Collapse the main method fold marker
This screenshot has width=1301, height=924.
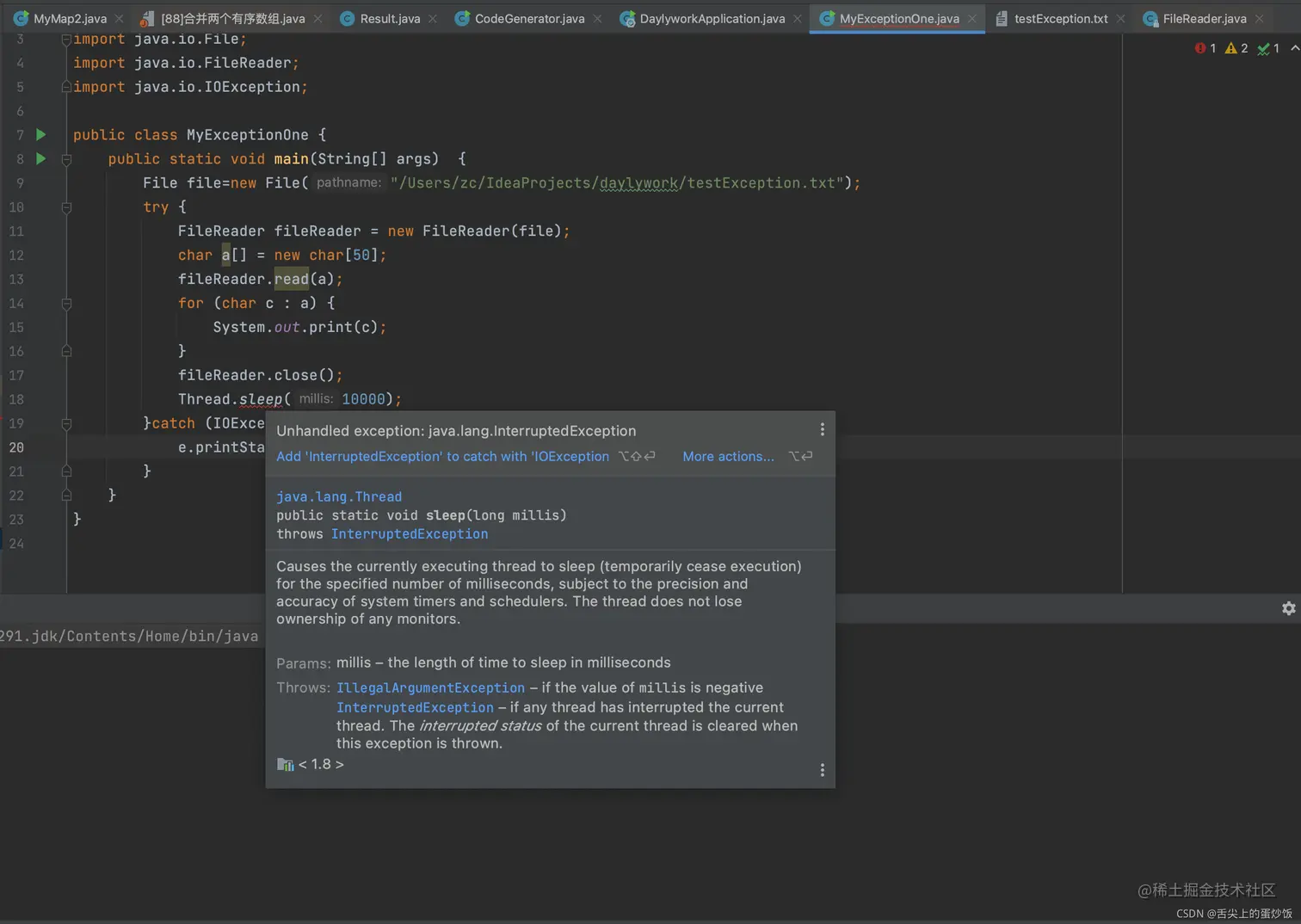[66, 158]
